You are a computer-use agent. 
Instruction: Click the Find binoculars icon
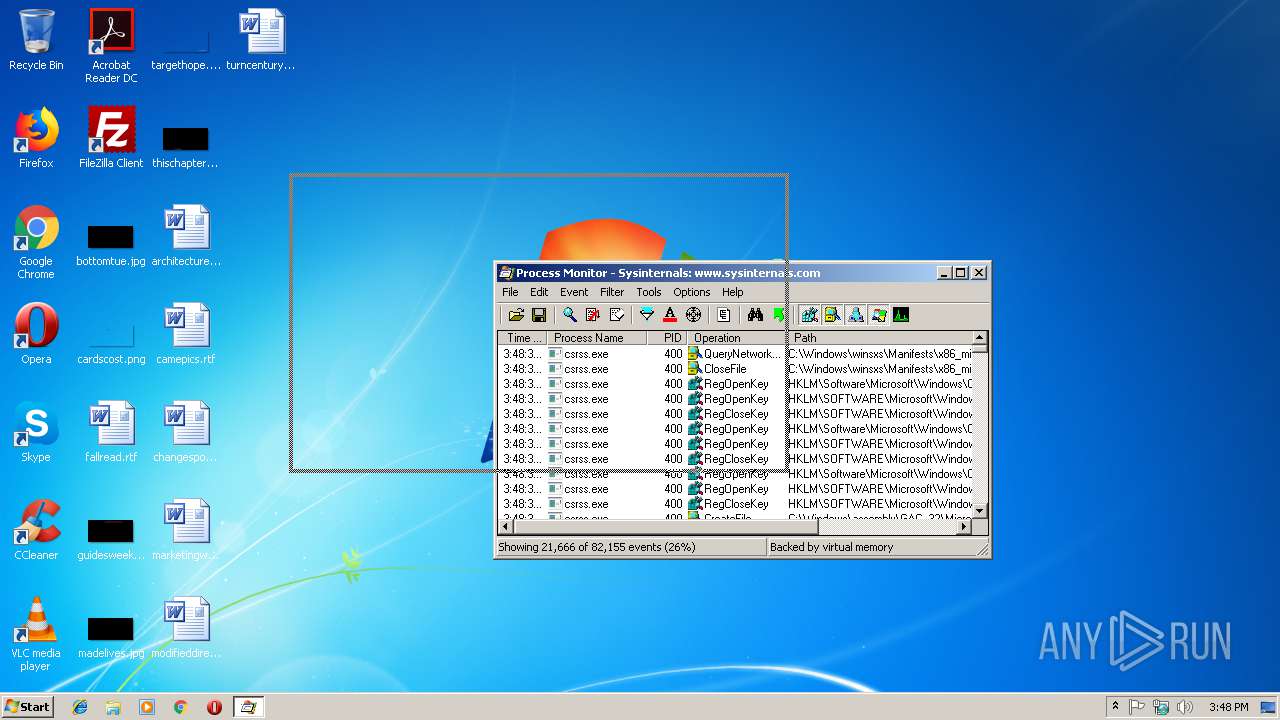755,315
